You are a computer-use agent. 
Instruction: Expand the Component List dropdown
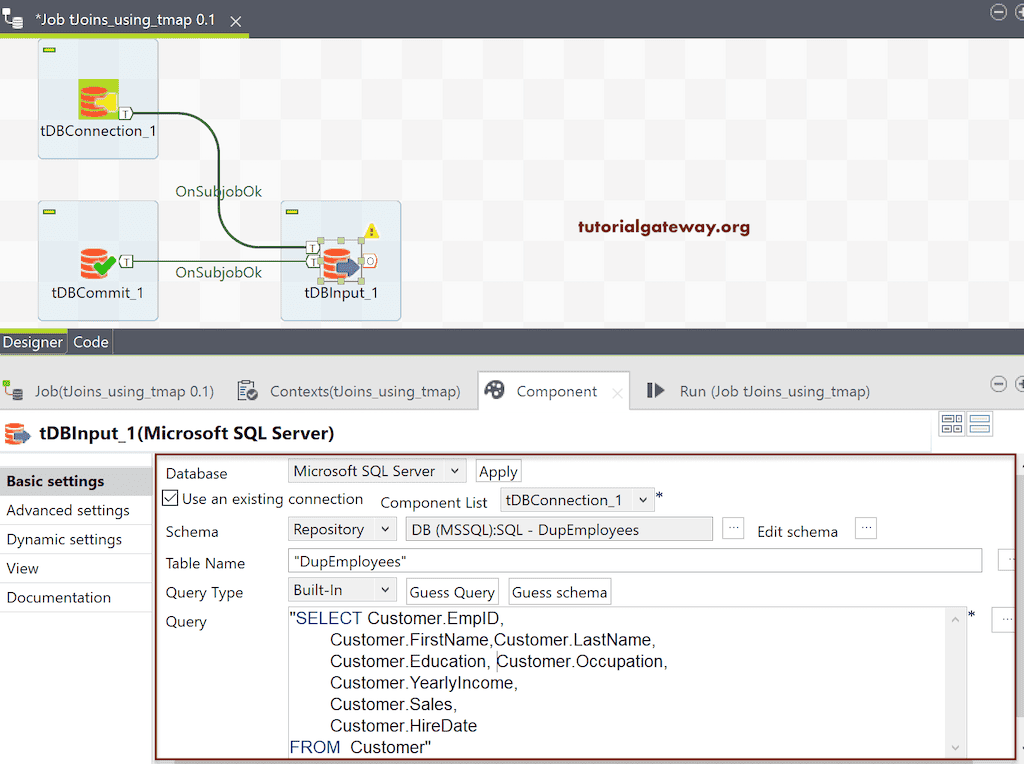click(577, 500)
